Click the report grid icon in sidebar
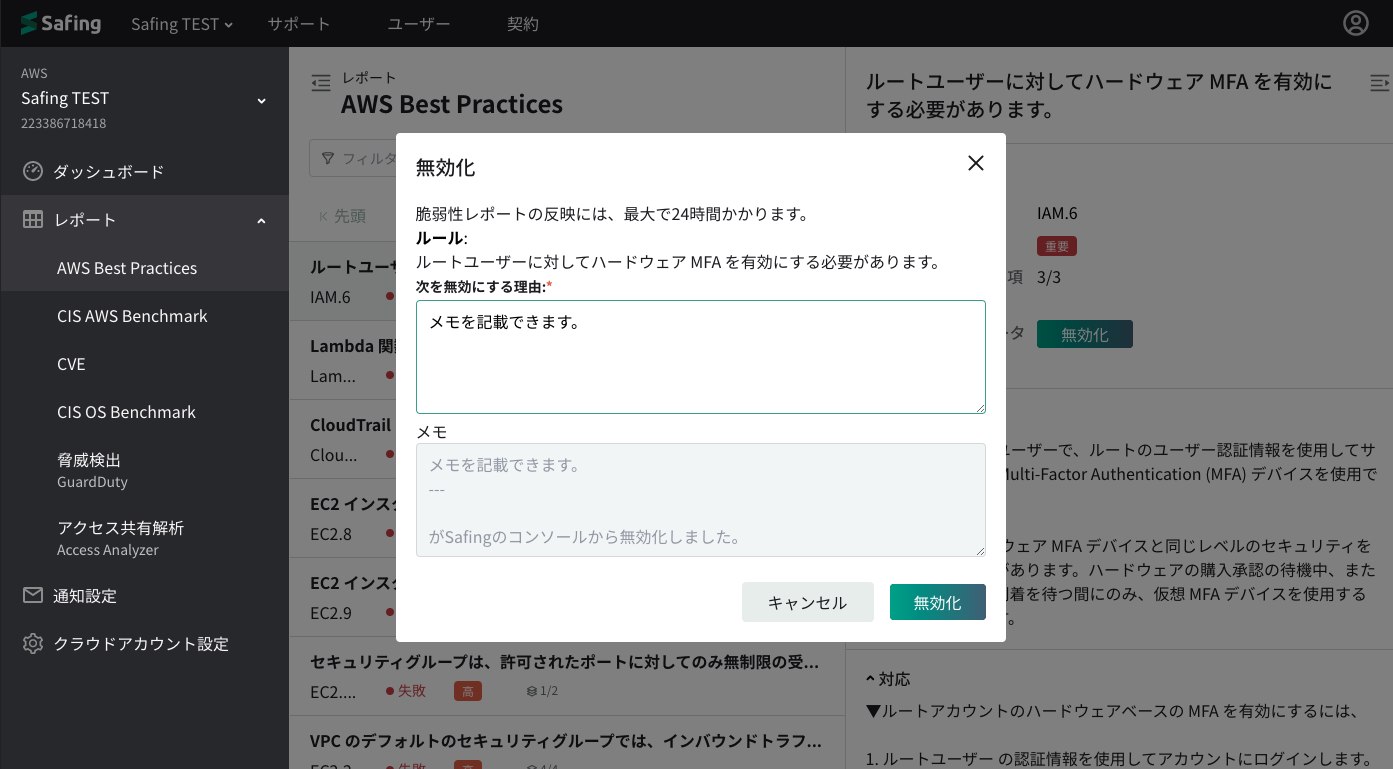The height and width of the screenshot is (769, 1393). point(33,219)
